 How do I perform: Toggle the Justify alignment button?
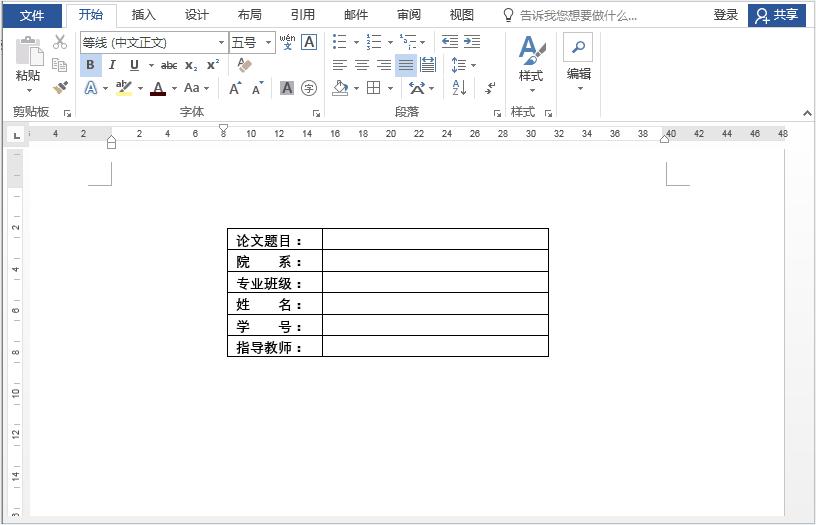[406, 65]
